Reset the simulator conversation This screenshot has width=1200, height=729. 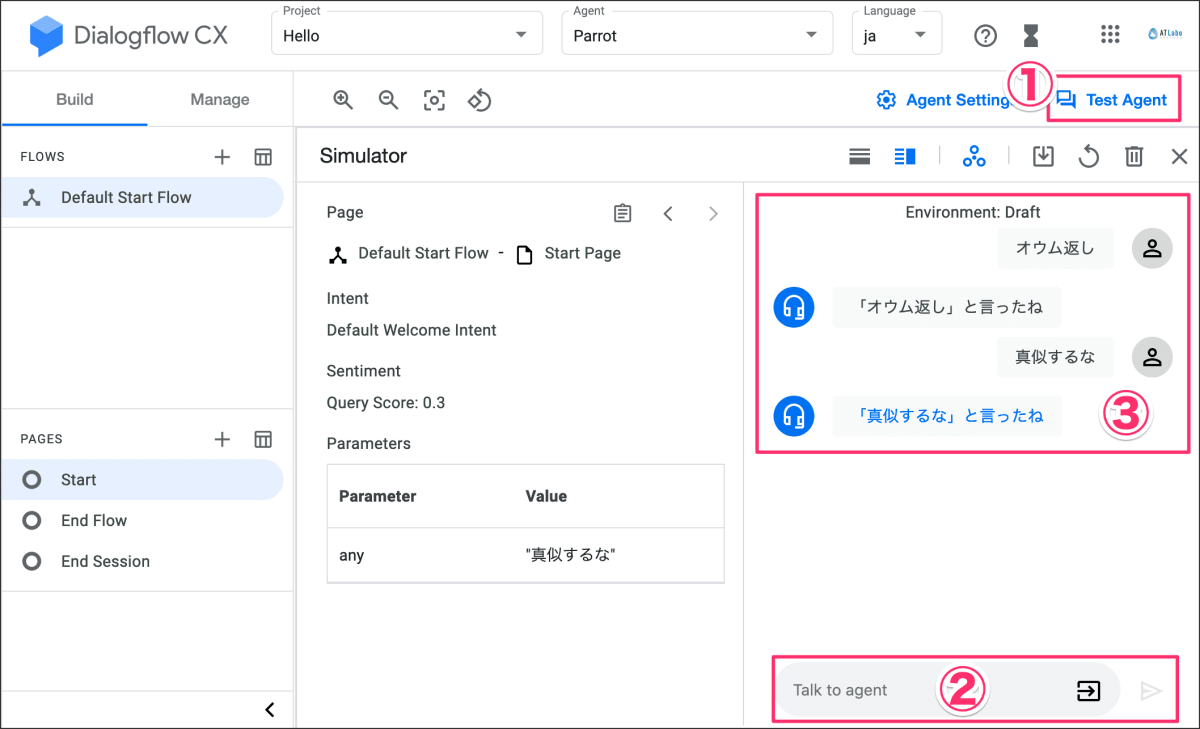(x=1089, y=156)
